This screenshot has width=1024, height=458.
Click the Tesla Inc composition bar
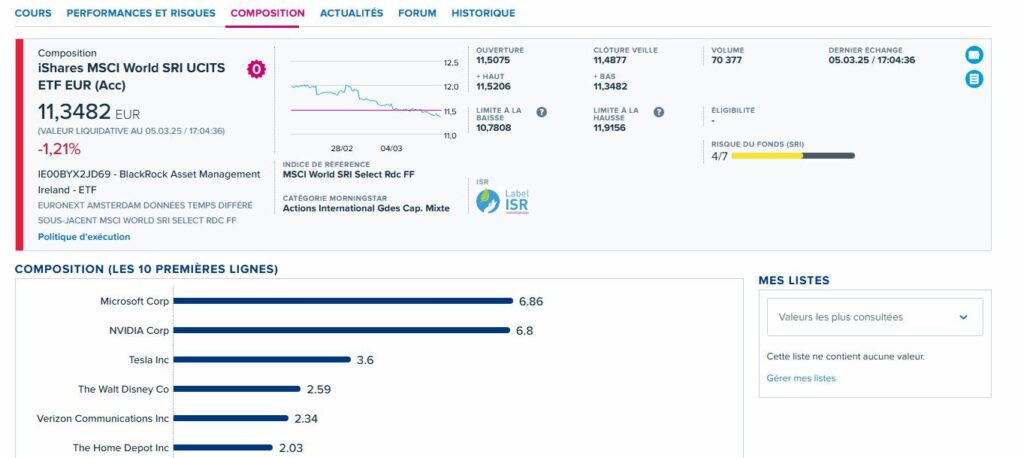pos(262,360)
